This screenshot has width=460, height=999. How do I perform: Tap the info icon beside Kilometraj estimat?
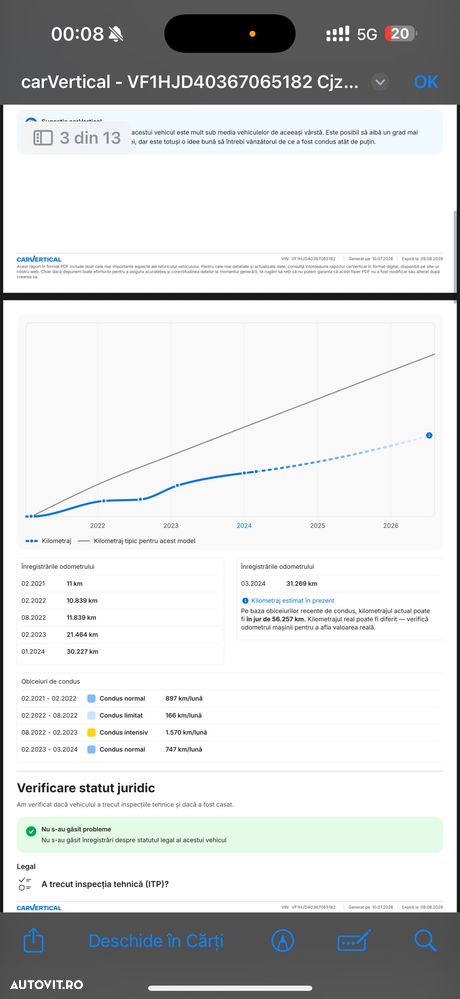(245, 601)
